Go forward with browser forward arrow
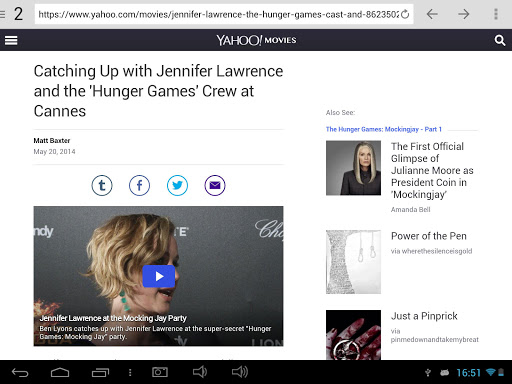 (463, 14)
